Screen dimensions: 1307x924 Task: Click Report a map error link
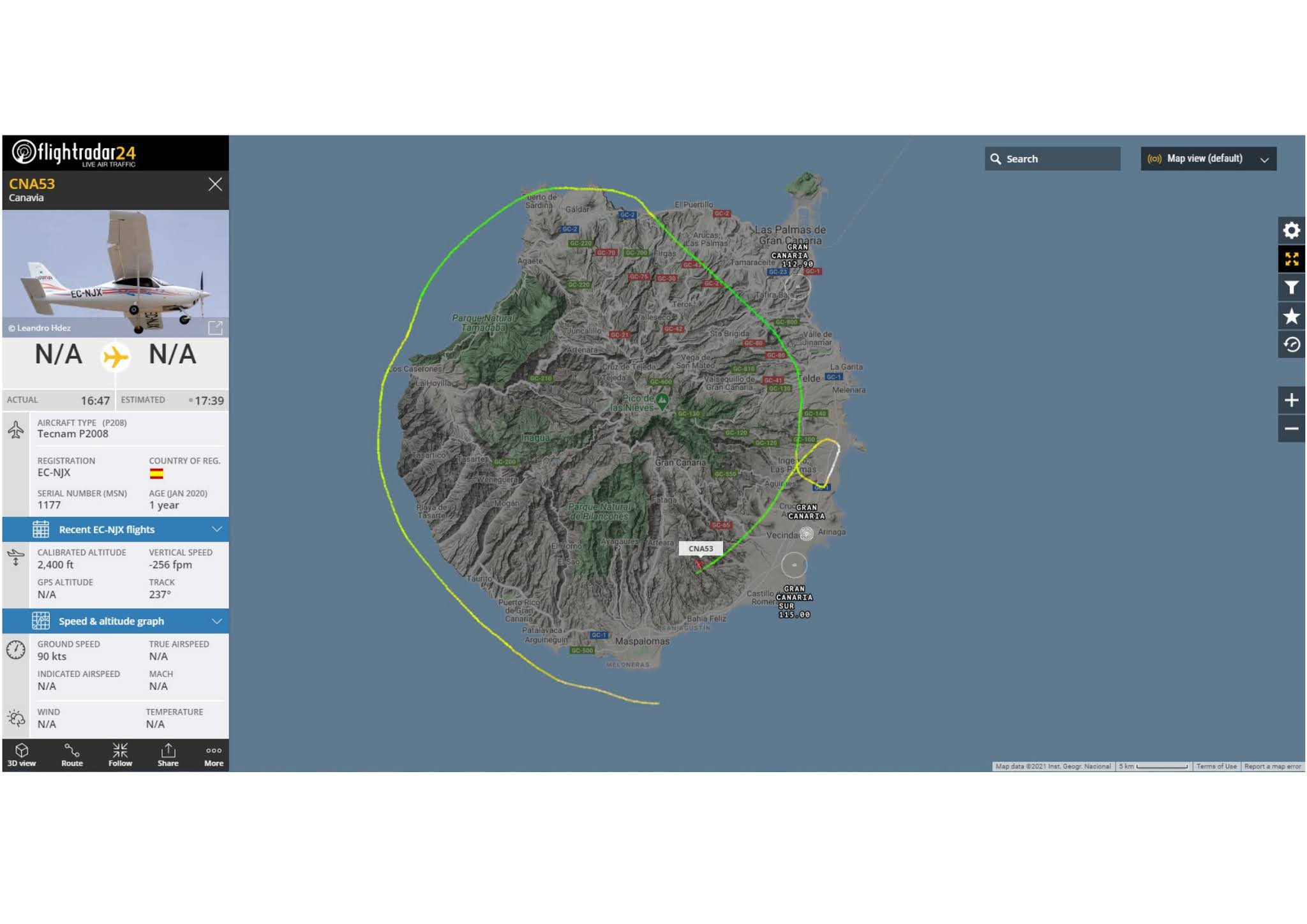pyautogui.click(x=1272, y=766)
